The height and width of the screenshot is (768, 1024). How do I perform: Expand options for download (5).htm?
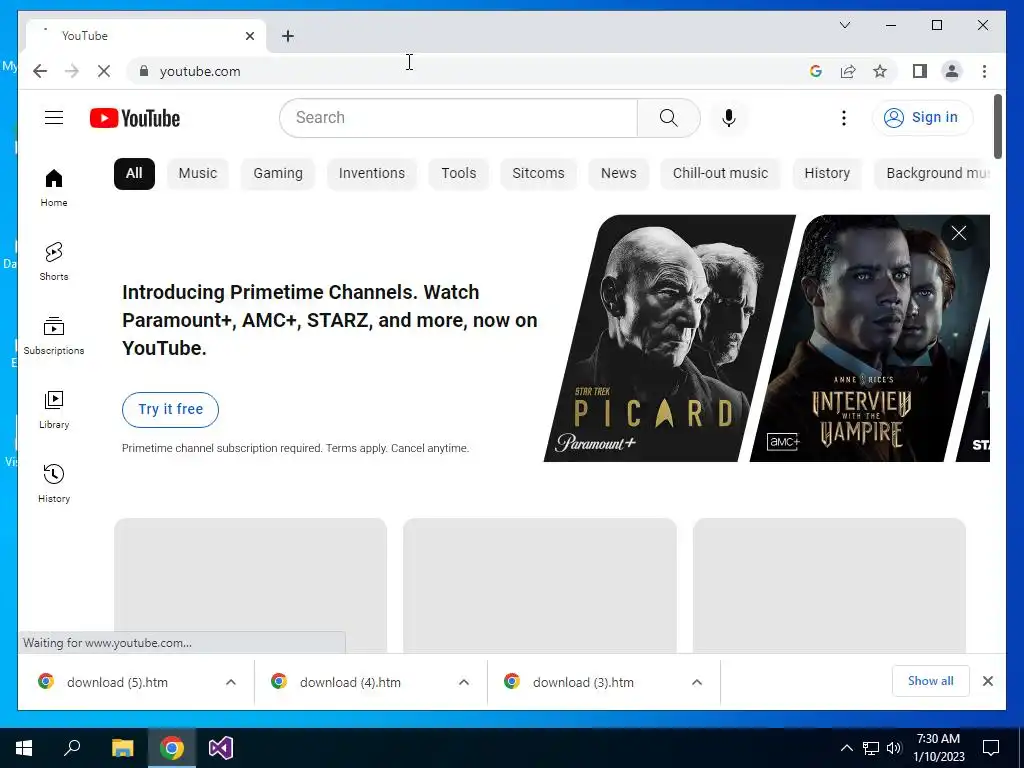pyautogui.click(x=231, y=682)
